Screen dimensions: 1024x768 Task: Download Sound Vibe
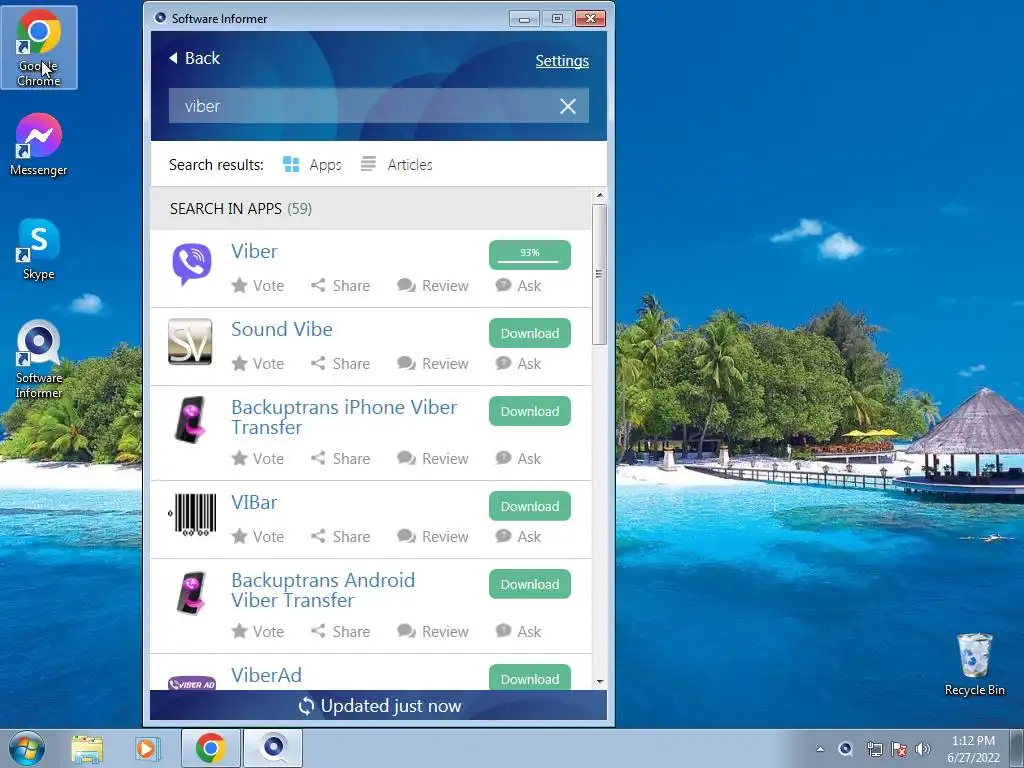(x=530, y=333)
